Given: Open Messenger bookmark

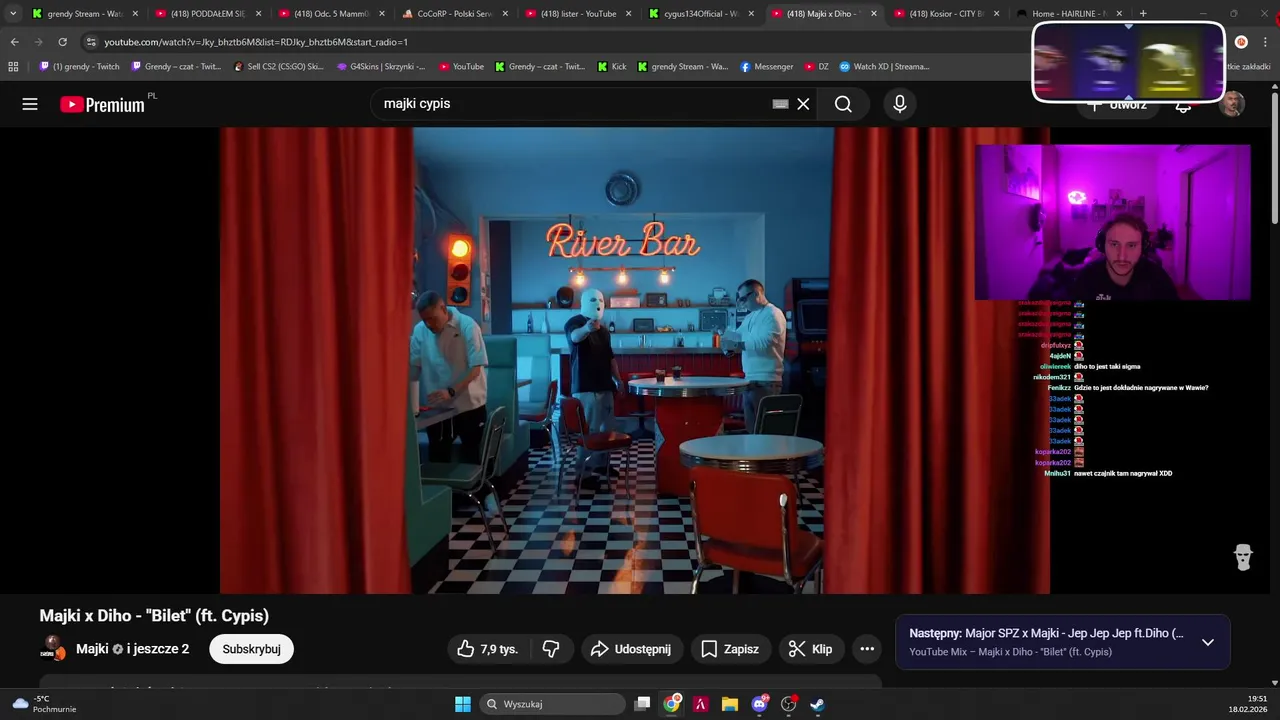Looking at the screenshot, I should click(767, 67).
